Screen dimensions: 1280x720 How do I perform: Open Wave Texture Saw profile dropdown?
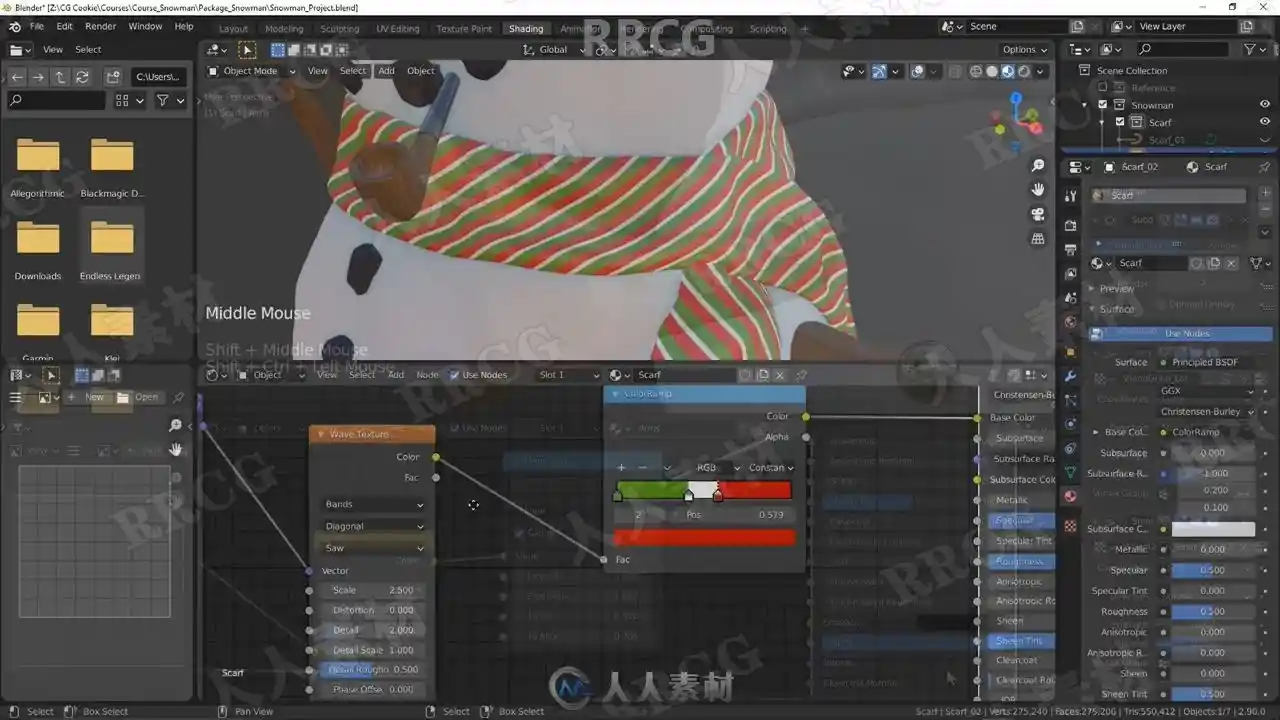point(374,548)
